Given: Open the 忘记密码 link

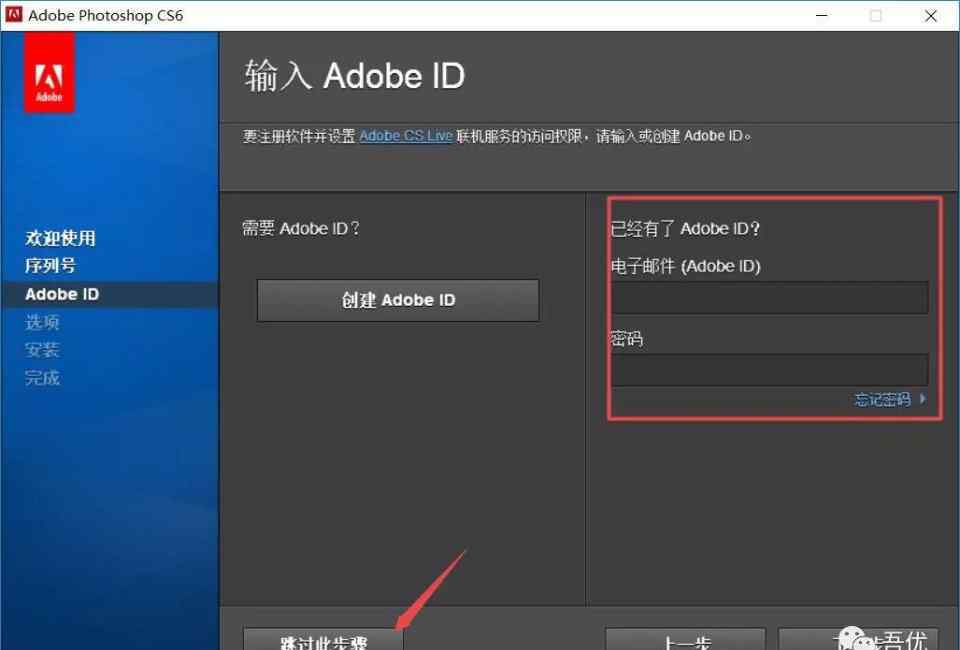Looking at the screenshot, I should click(890, 400).
